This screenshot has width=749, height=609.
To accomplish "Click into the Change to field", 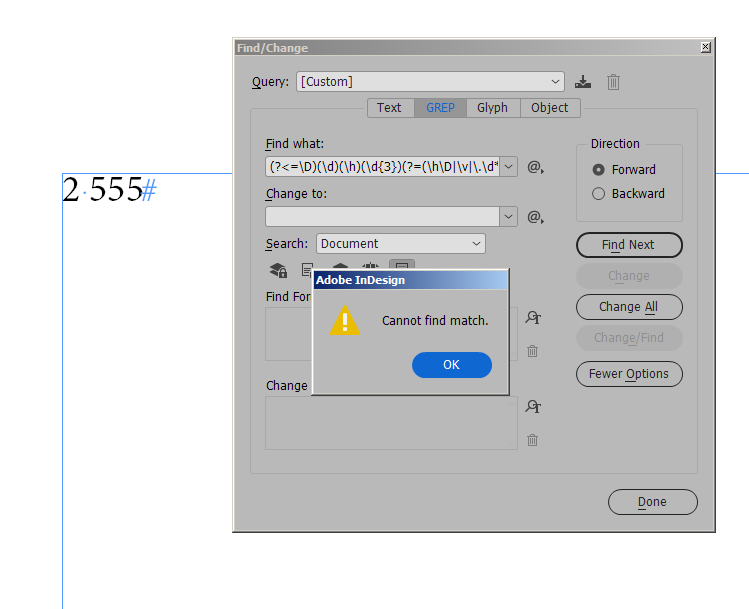I will pos(383,217).
